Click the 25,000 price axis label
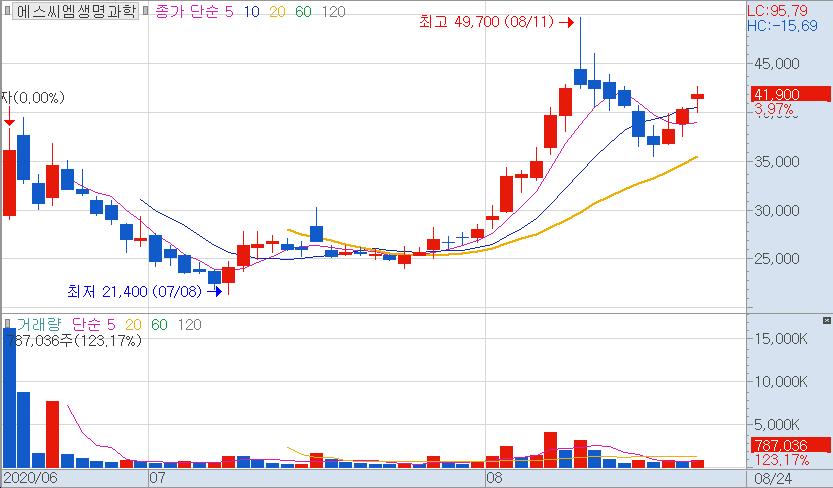This screenshot has width=833, height=488. pyautogui.click(x=777, y=259)
